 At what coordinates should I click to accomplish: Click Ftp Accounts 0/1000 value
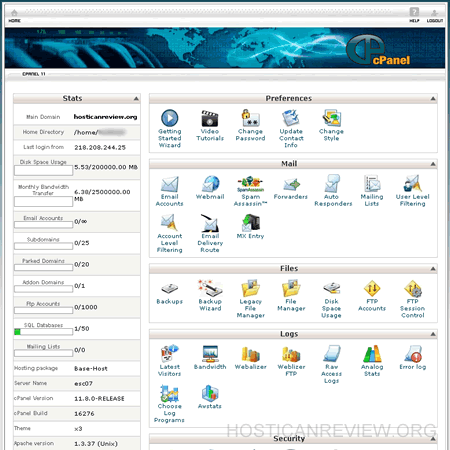(x=86, y=307)
